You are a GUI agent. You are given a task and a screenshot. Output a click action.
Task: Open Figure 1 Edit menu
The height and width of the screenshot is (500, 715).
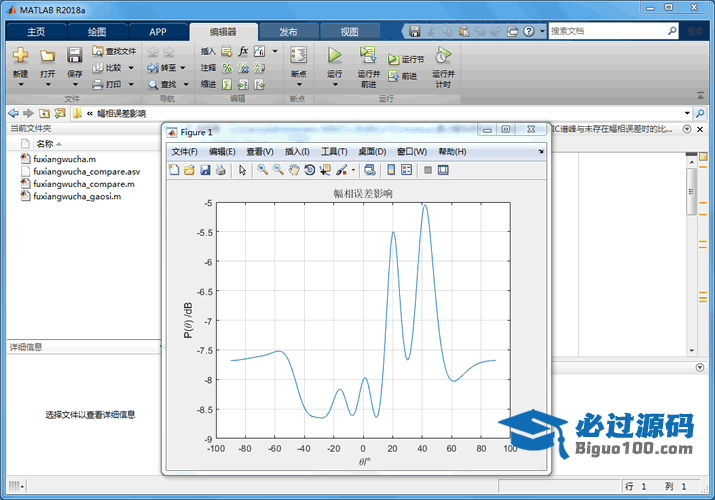pos(222,152)
